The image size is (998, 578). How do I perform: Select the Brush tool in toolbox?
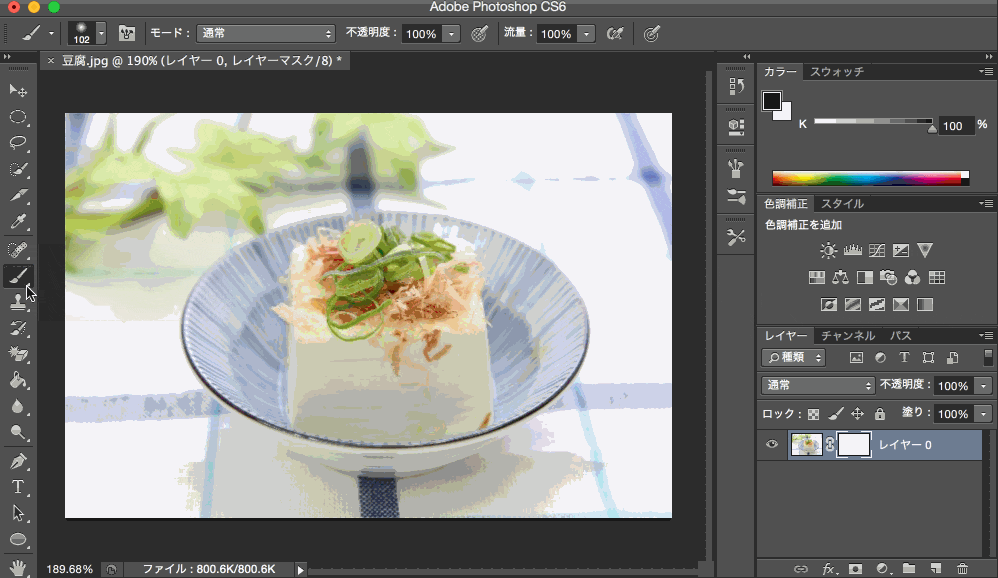point(18,276)
